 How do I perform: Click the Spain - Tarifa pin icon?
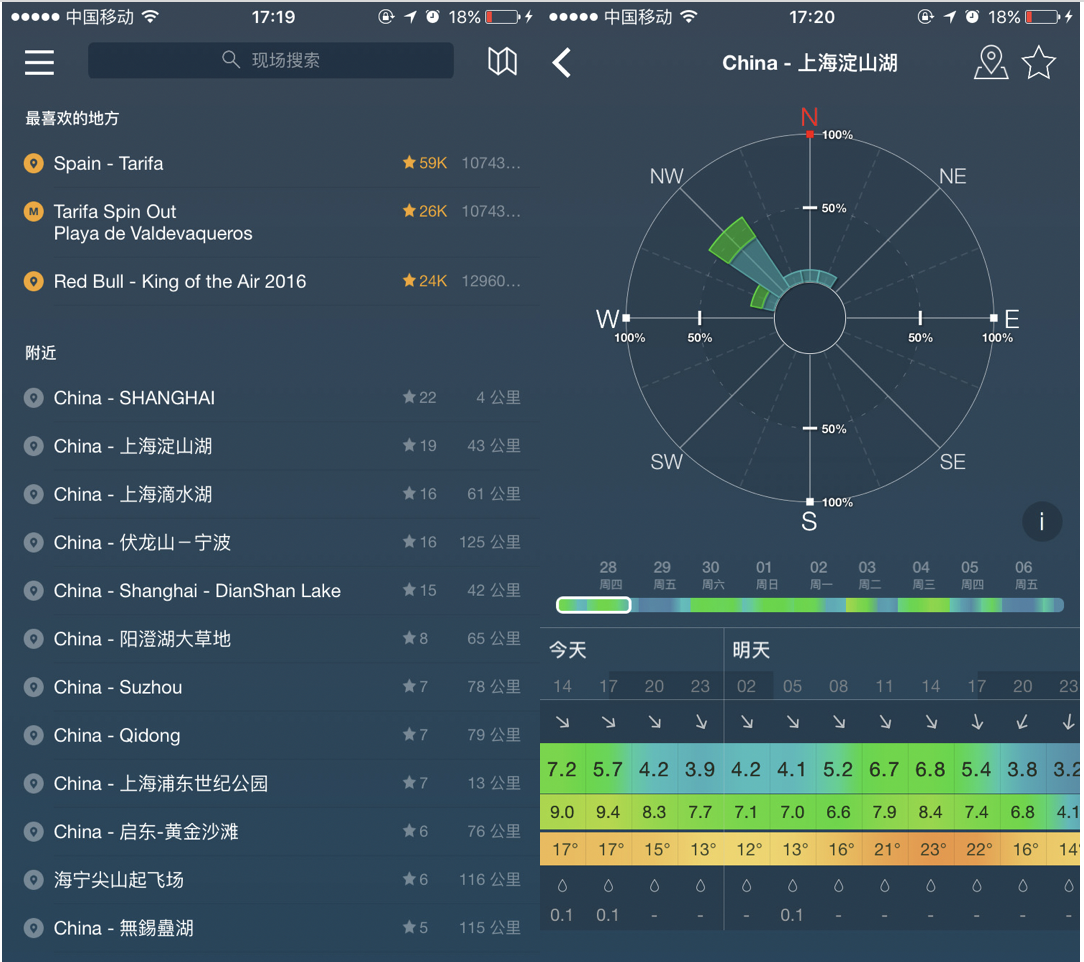34,163
